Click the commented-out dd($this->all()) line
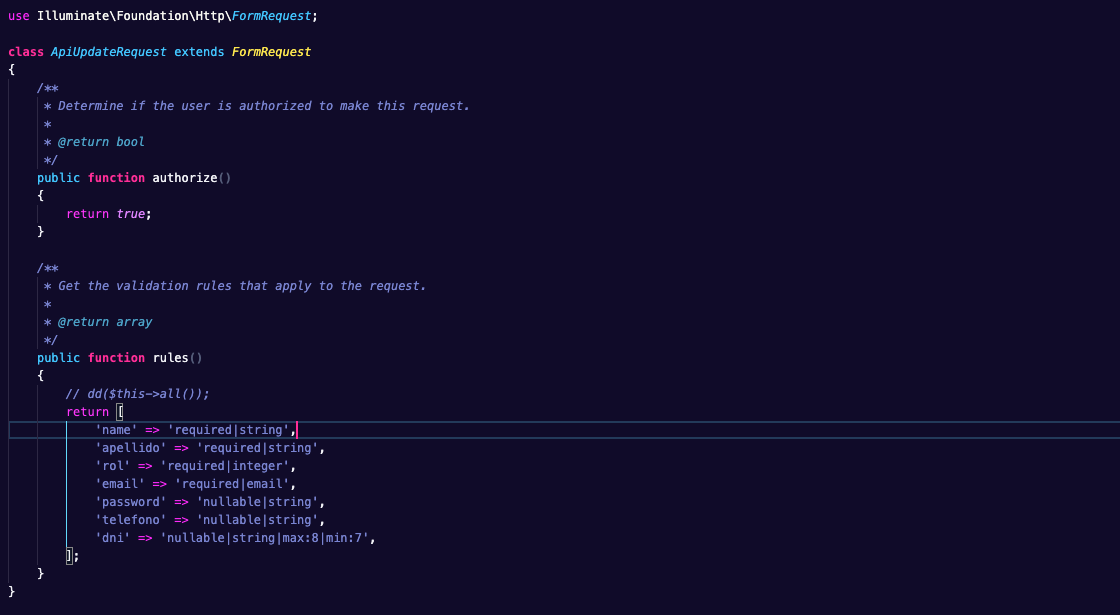Screen dimensions: 1120x615 coord(138,394)
